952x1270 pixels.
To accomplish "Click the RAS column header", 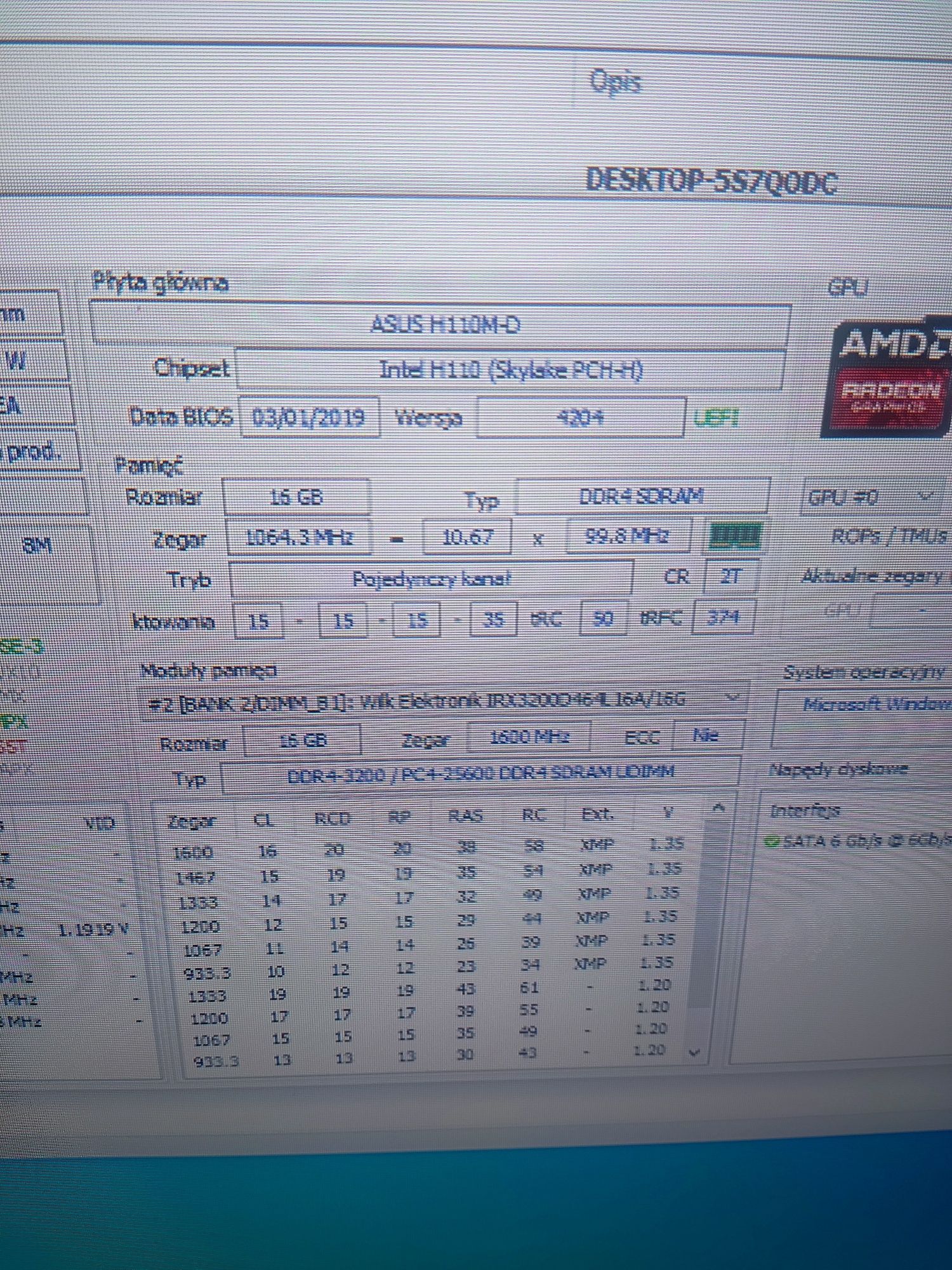I will 465,815.
